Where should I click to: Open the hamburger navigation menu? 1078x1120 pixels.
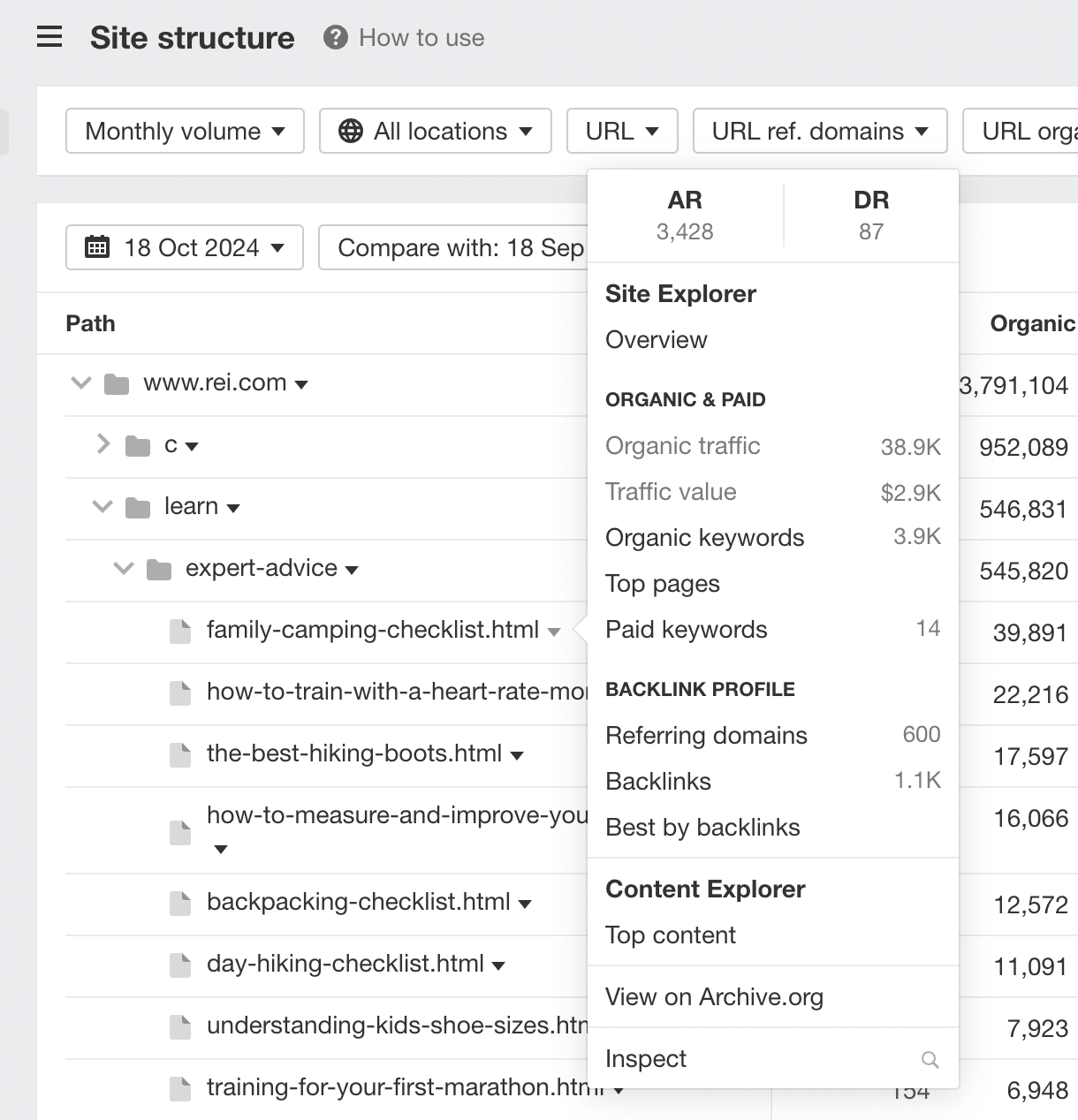49,37
